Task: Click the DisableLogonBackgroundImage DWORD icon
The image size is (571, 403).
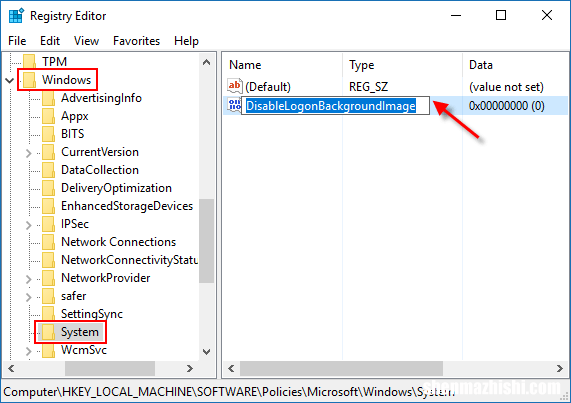Action: (234, 105)
